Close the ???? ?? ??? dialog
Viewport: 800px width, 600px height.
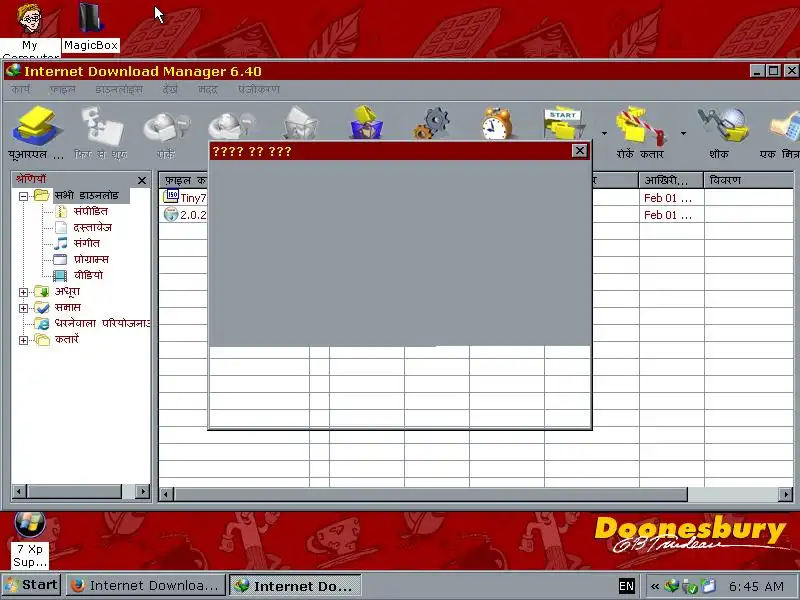click(580, 151)
